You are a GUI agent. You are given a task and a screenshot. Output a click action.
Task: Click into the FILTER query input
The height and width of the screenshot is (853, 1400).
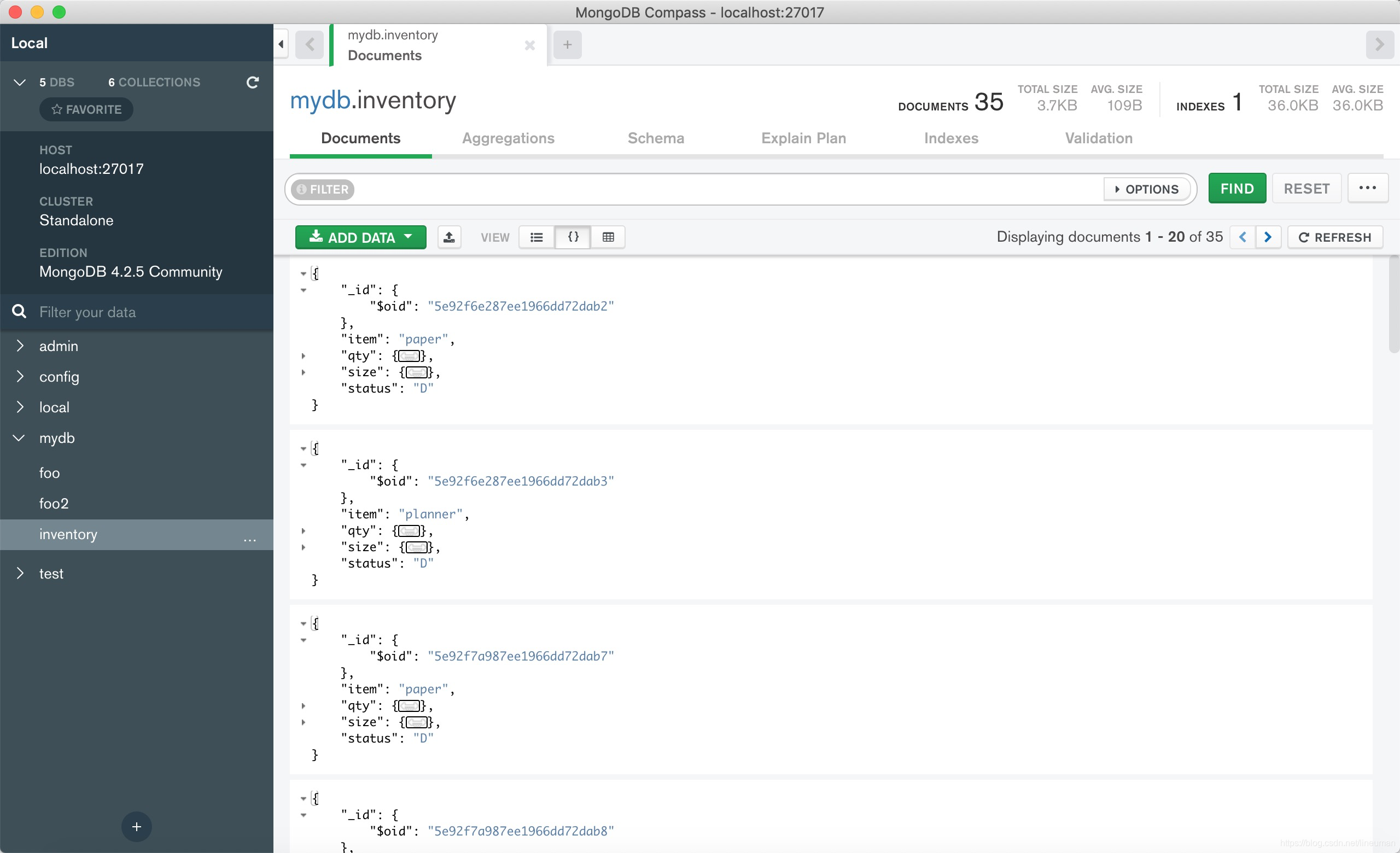(727, 189)
